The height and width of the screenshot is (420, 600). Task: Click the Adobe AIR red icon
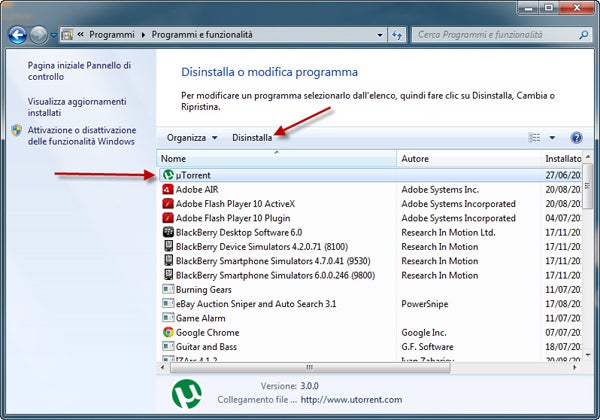pyautogui.click(x=168, y=189)
